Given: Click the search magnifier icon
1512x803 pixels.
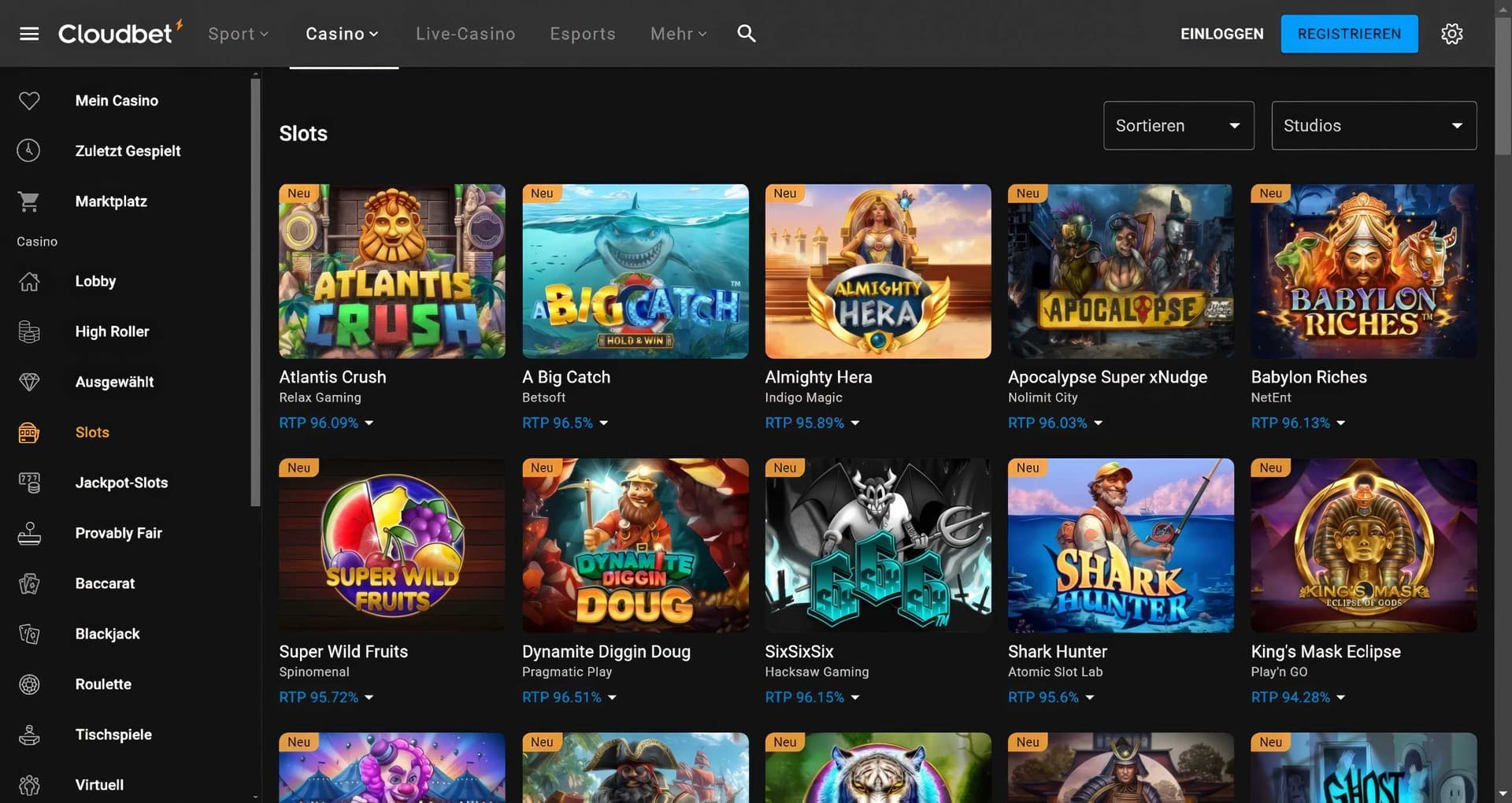Looking at the screenshot, I should point(745,33).
